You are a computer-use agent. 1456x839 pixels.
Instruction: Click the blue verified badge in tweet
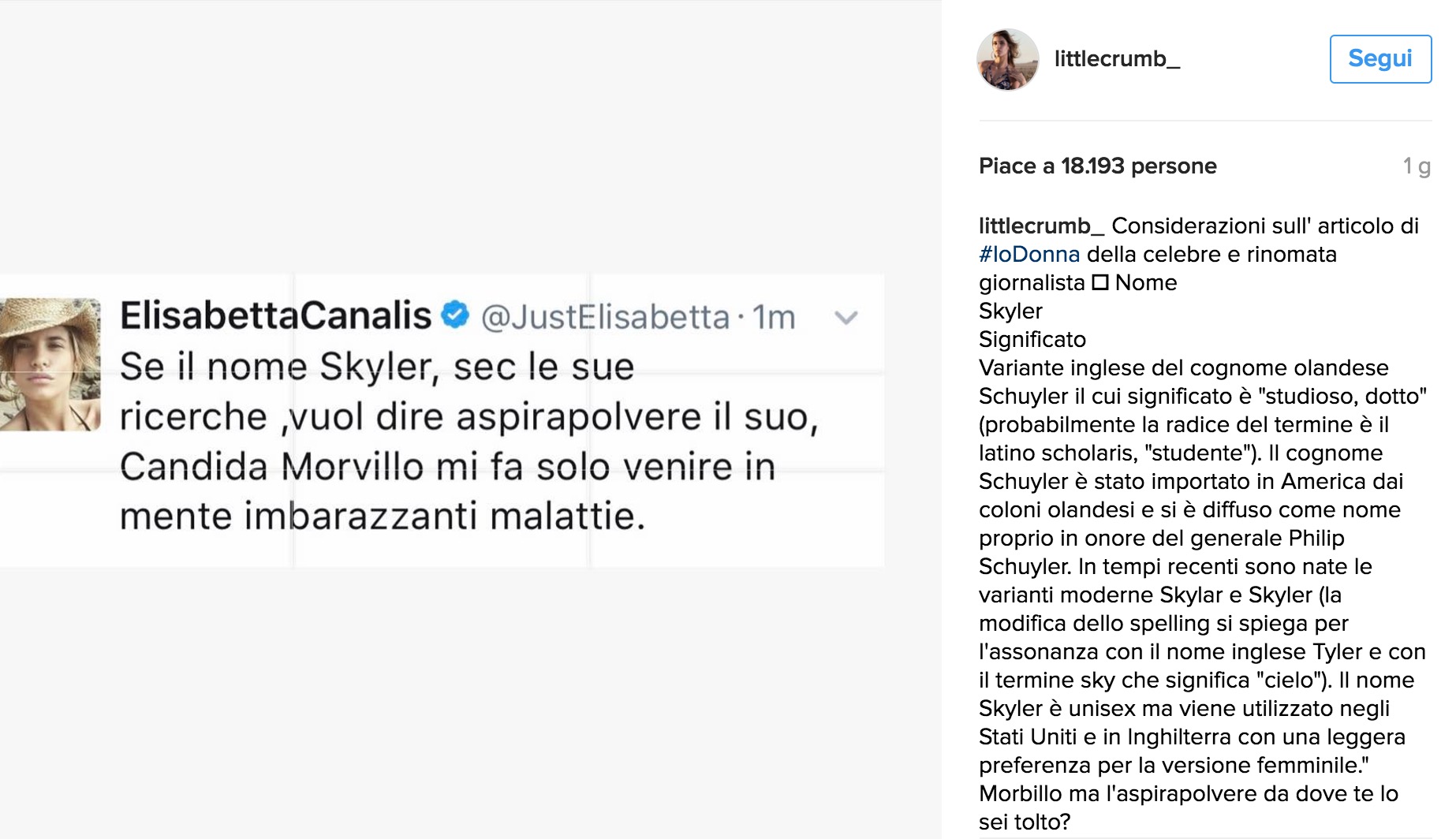point(455,315)
